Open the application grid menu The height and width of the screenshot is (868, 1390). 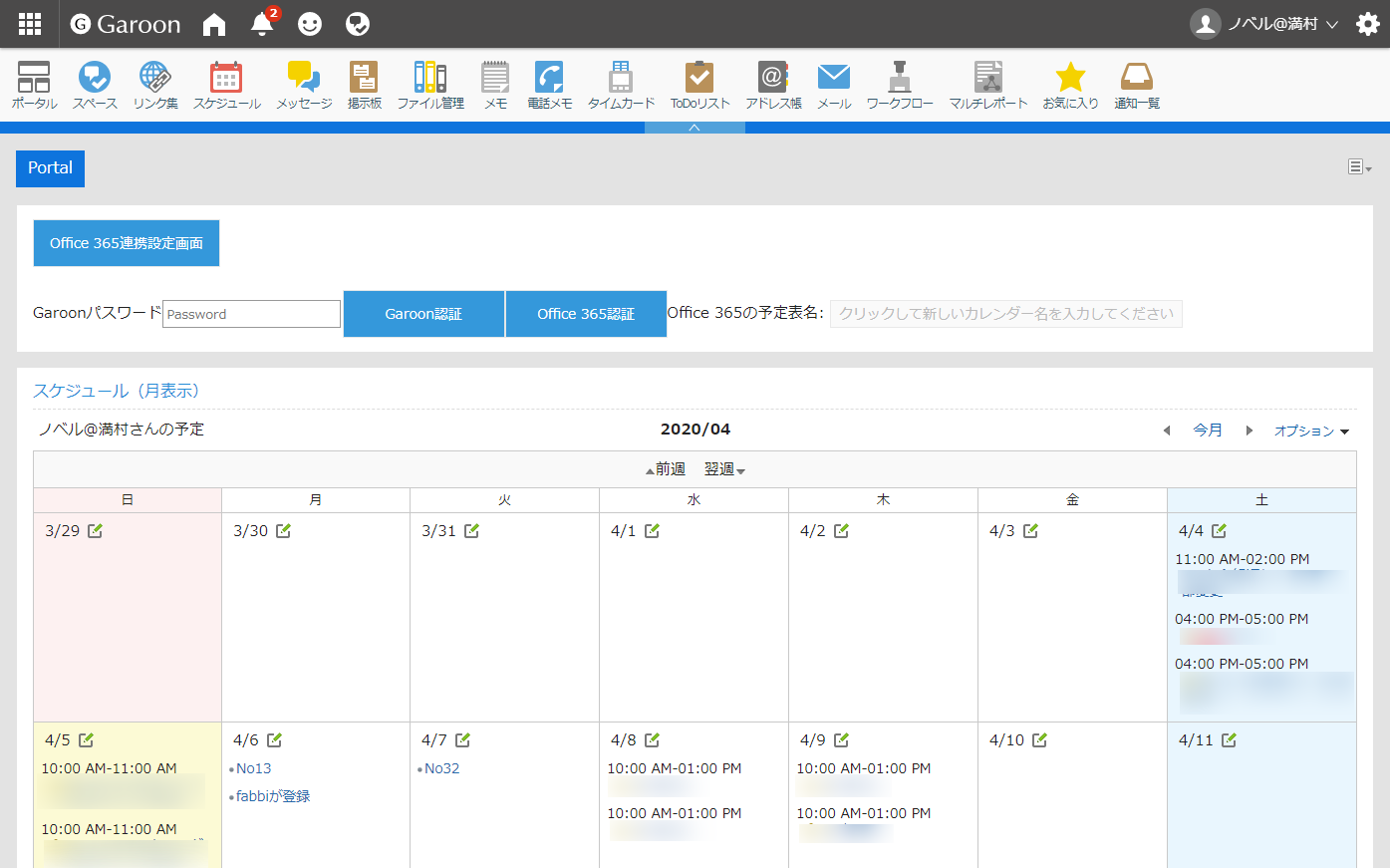[30, 24]
